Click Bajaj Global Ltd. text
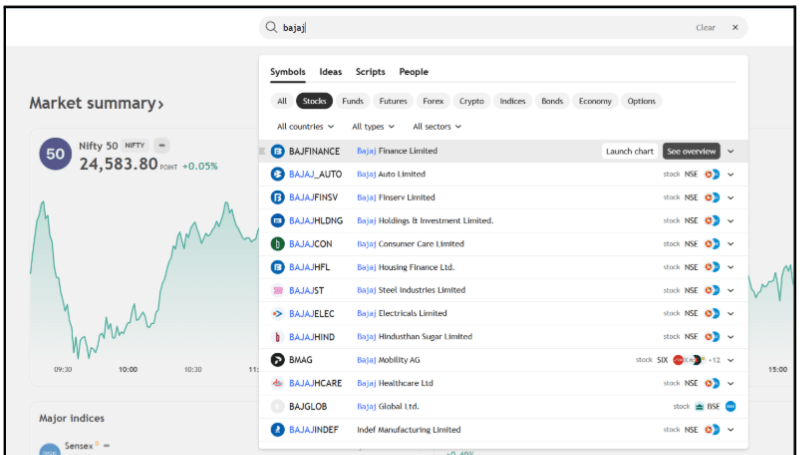Viewport: 800px width, 455px height. pyautogui.click(x=388, y=406)
